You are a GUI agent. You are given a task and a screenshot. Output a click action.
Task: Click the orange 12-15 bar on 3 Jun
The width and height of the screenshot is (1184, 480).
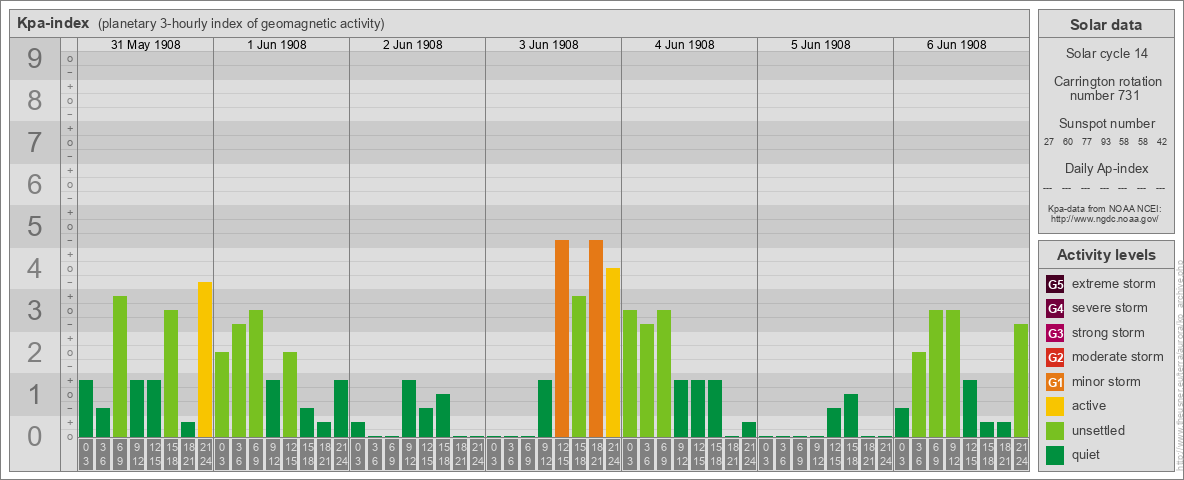562,338
